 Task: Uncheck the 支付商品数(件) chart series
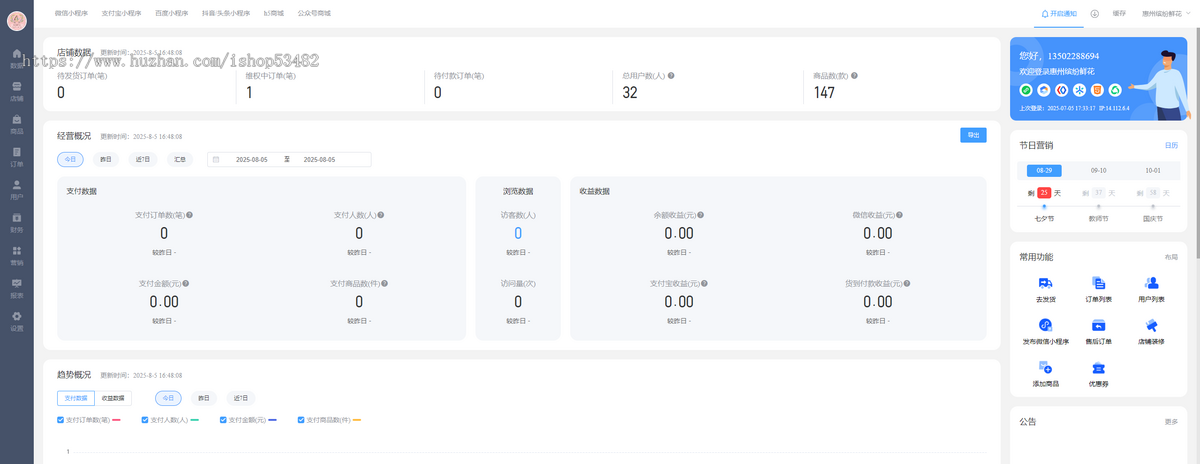301,420
